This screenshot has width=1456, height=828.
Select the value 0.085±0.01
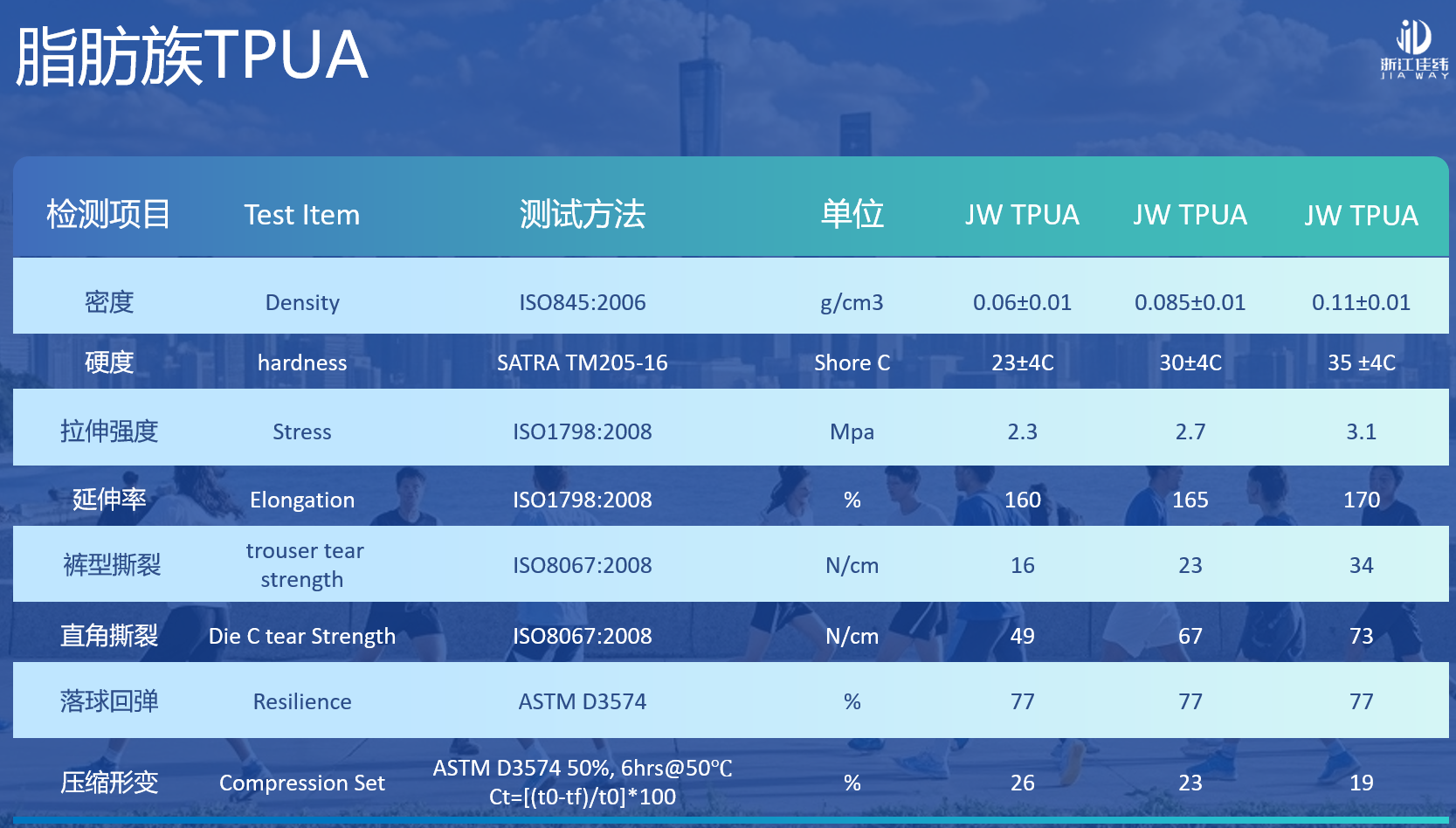point(1190,302)
